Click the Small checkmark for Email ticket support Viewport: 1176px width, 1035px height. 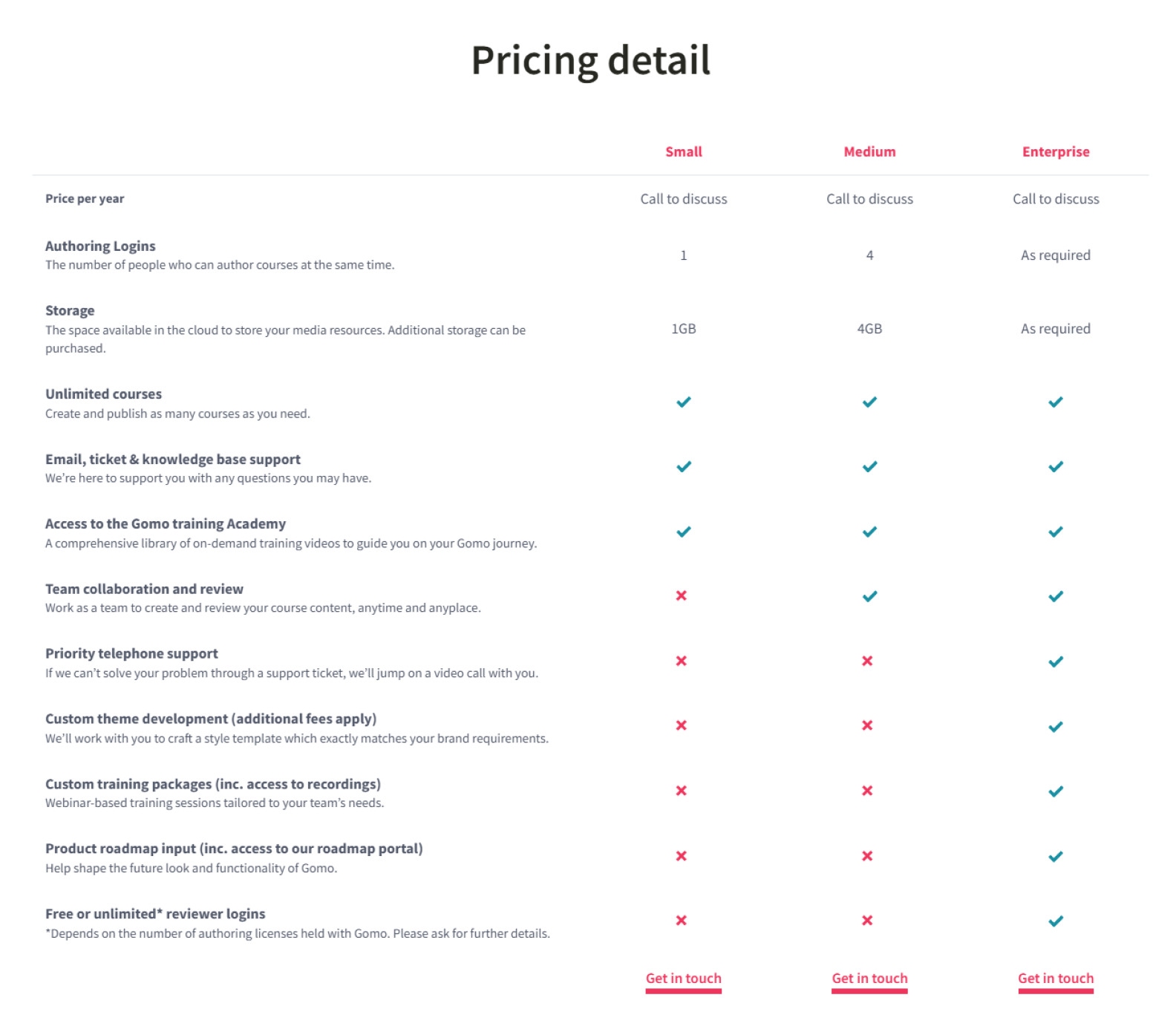tap(683, 466)
